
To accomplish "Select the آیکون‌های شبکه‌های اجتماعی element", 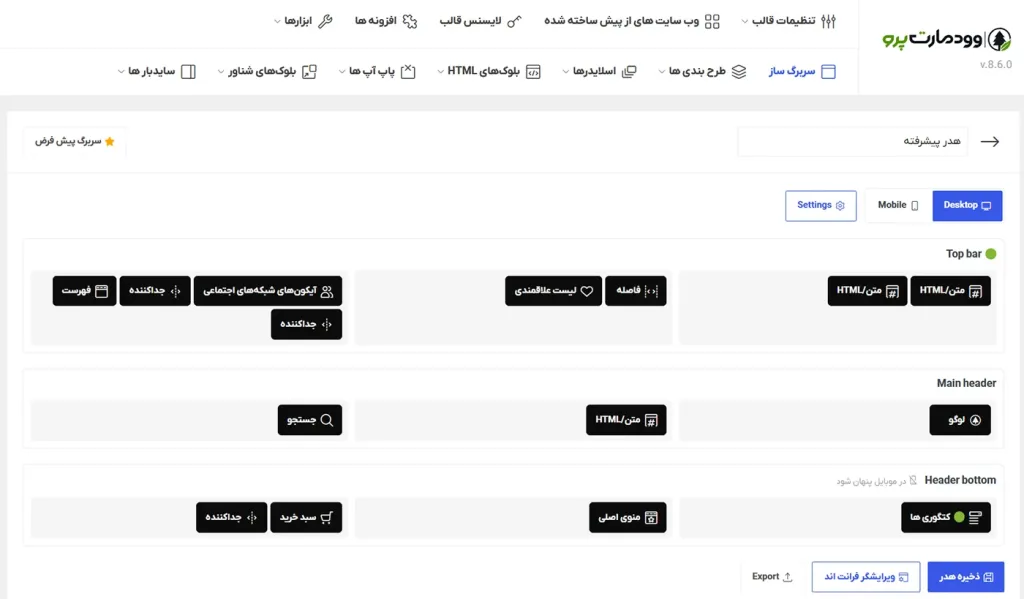I will tap(268, 291).
